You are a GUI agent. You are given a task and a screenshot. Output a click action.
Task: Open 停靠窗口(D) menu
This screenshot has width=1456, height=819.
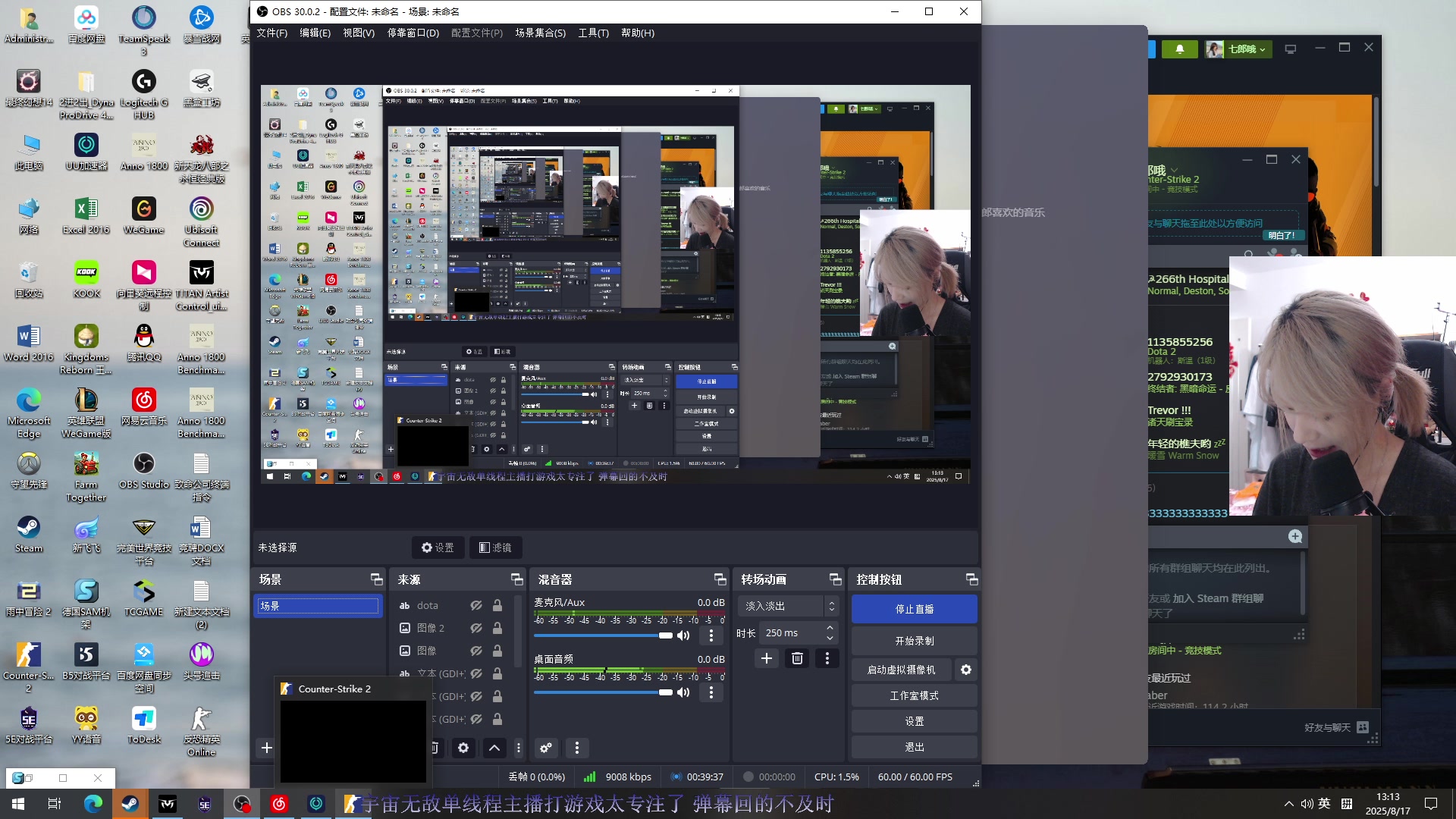point(413,33)
